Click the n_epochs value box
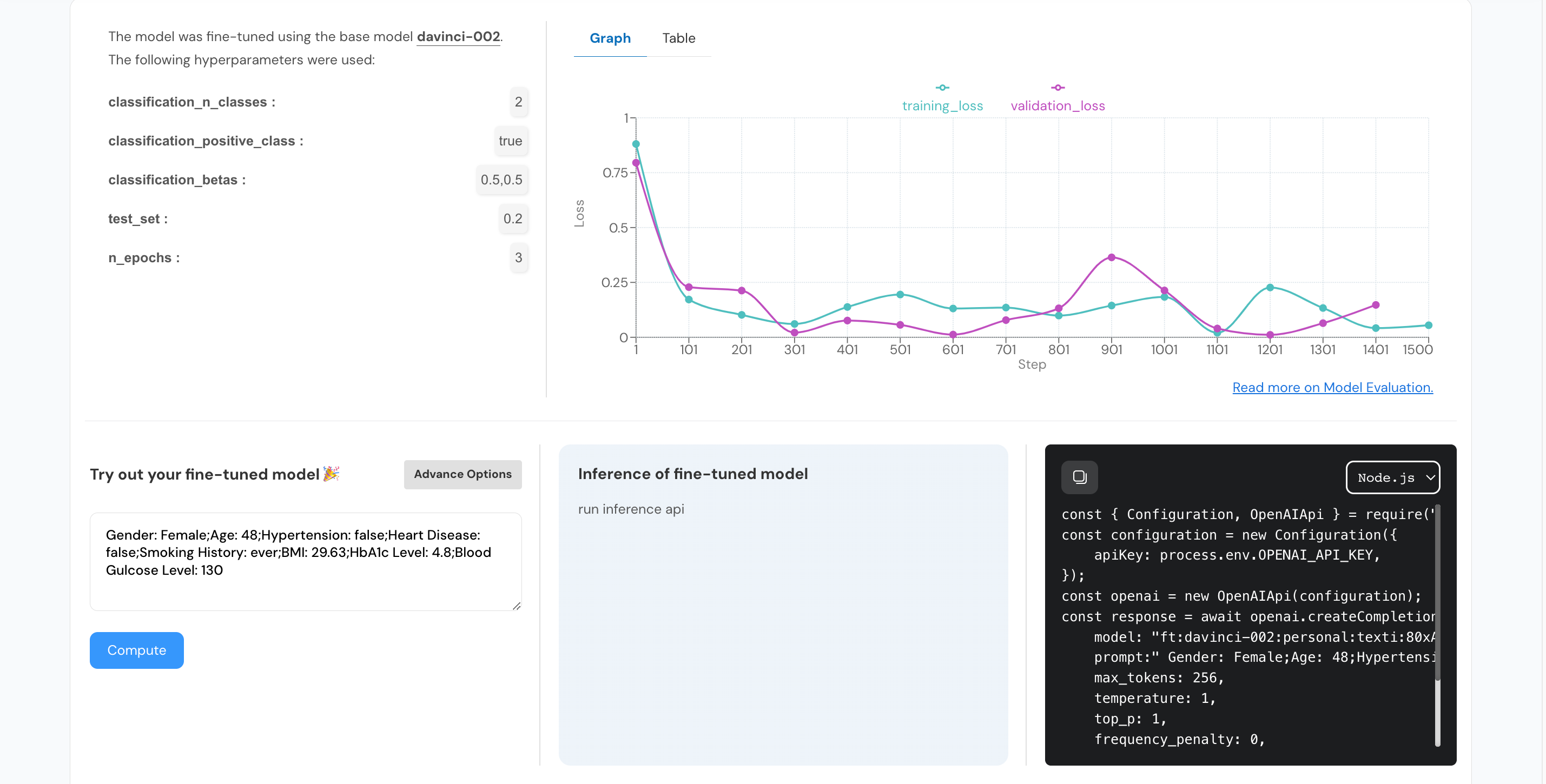Image resolution: width=1546 pixels, height=784 pixels. 519,258
